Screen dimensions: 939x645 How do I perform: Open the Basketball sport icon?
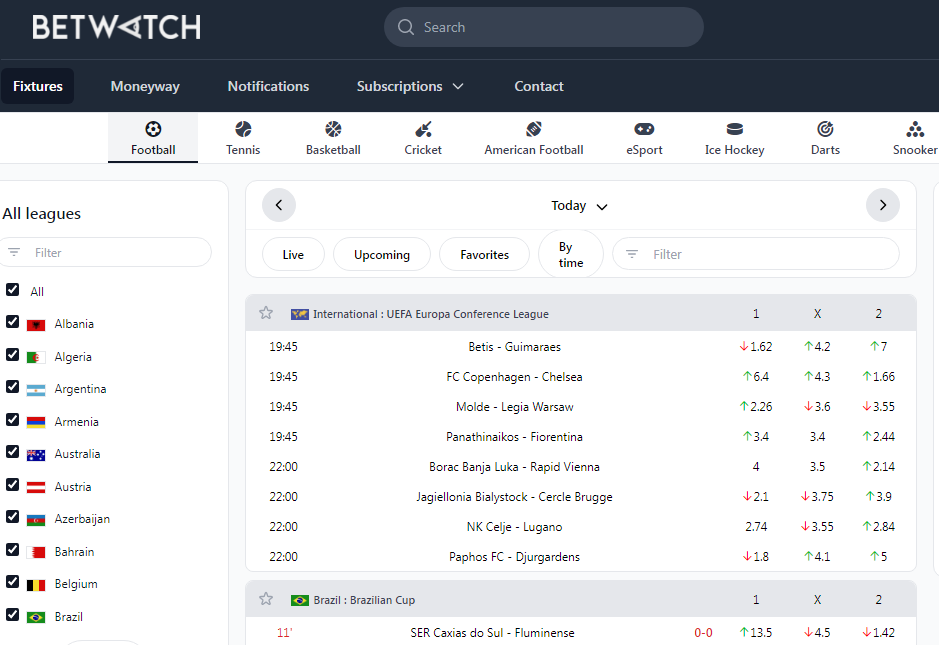333,130
